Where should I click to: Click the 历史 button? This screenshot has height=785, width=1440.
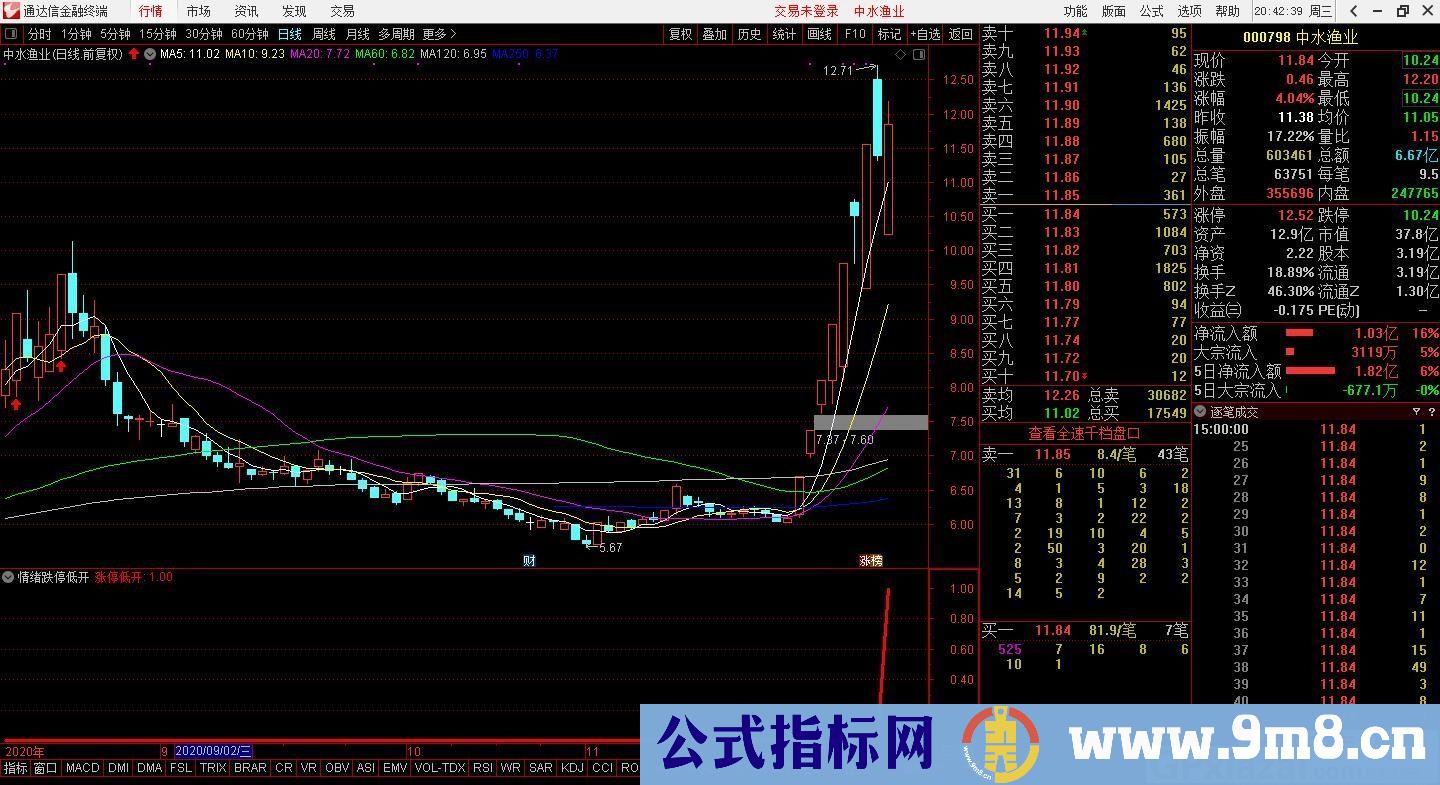point(749,34)
